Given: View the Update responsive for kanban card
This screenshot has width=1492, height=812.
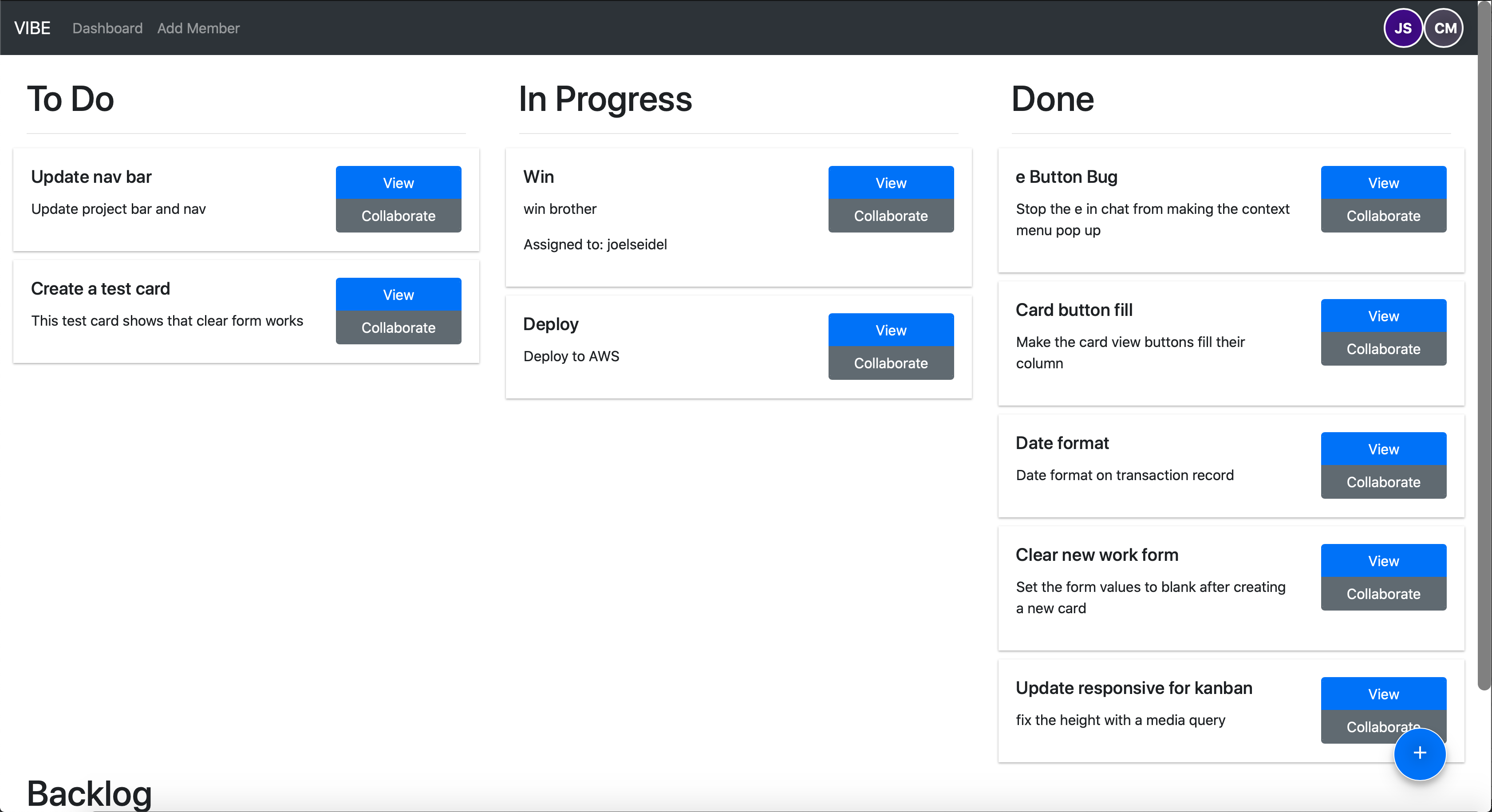Looking at the screenshot, I should point(1383,694).
